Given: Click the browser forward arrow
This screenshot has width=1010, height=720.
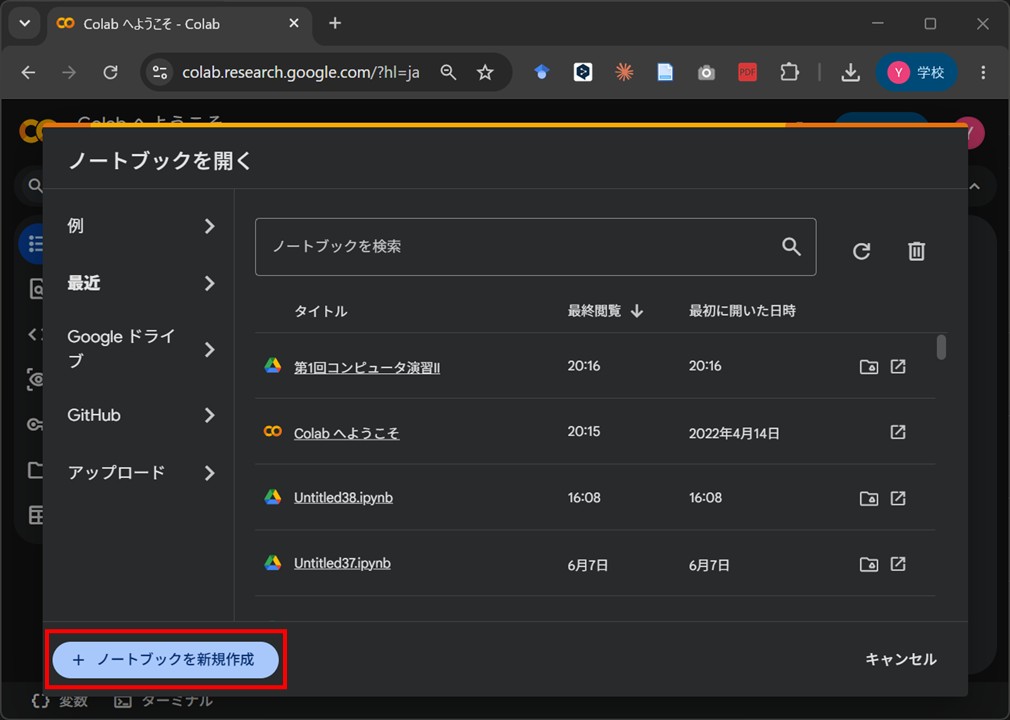Looking at the screenshot, I should [x=69, y=72].
